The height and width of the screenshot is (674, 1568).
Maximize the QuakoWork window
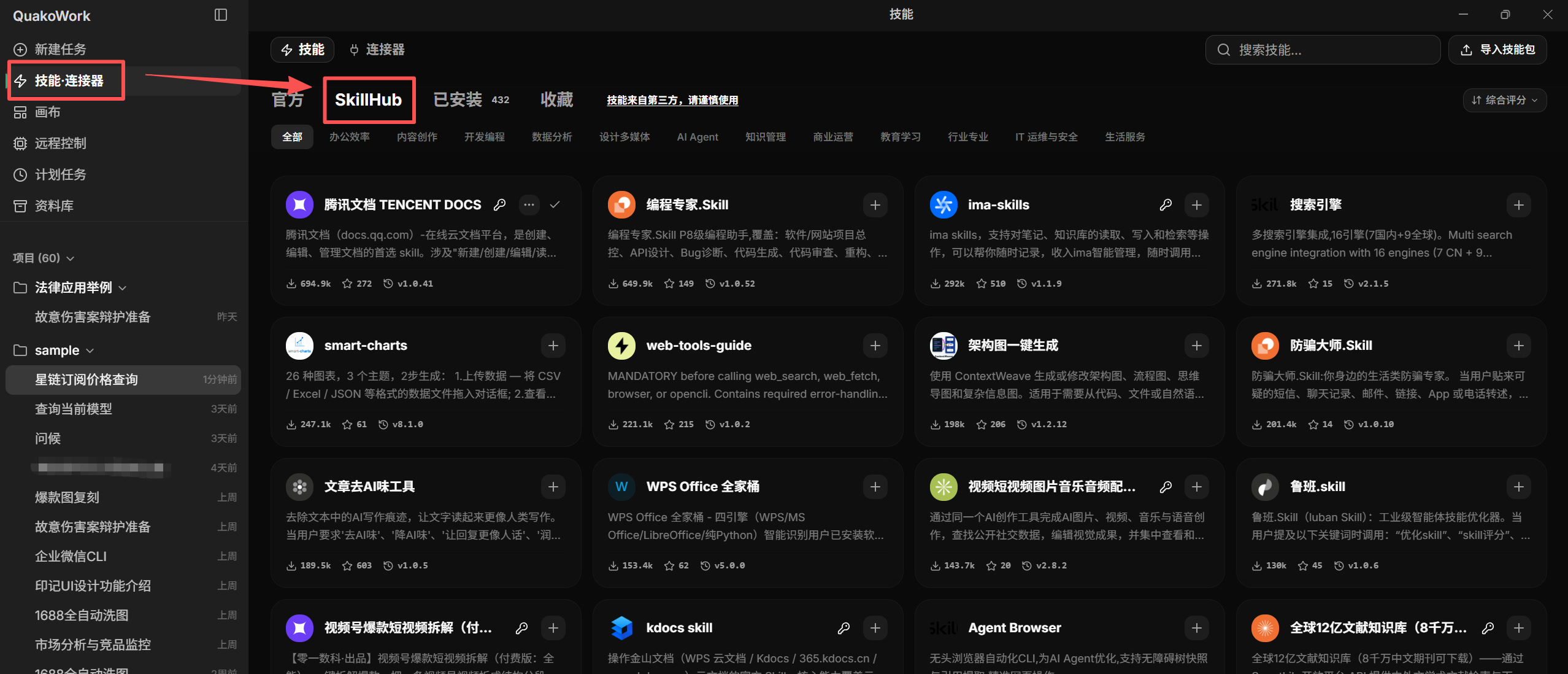click(x=1505, y=15)
